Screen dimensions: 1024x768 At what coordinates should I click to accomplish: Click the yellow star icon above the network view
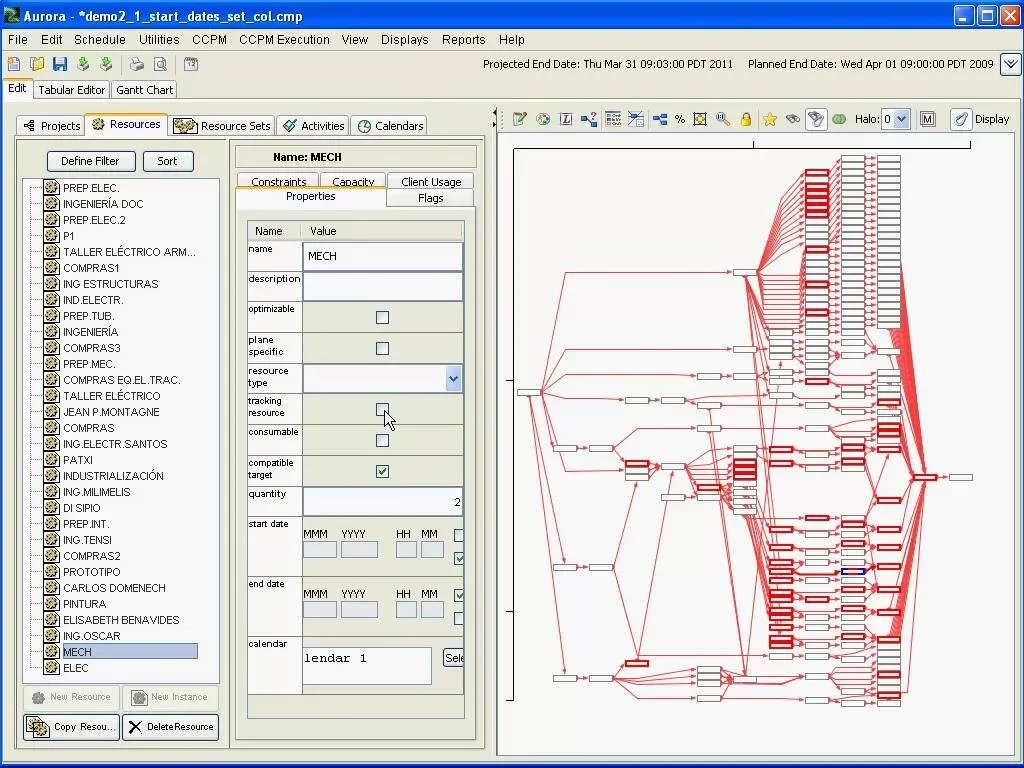coord(769,118)
